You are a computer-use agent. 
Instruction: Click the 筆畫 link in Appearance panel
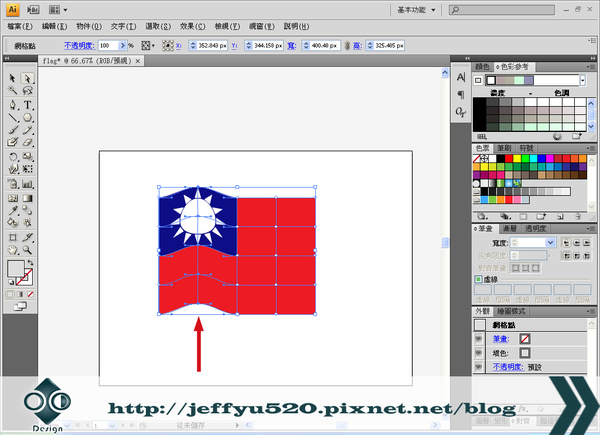point(501,339)
